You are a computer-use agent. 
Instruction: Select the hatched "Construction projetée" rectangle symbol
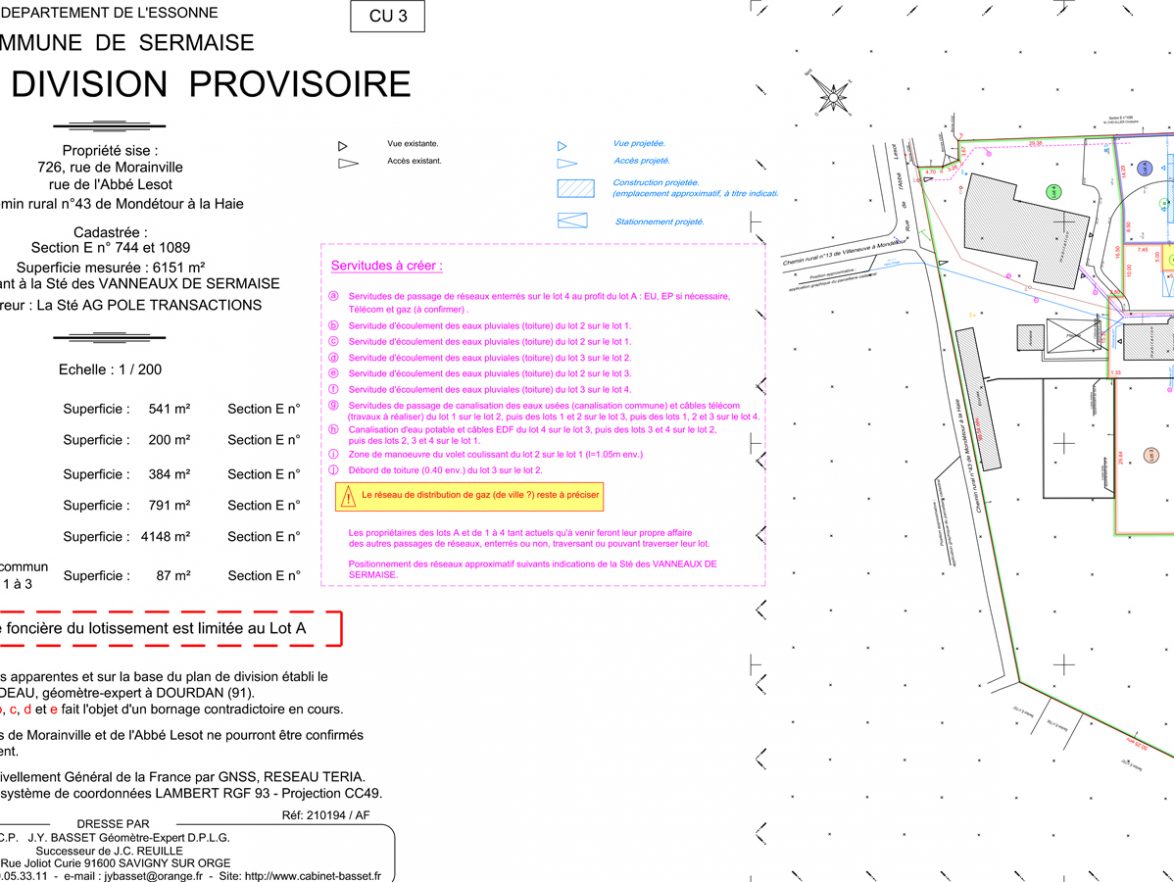(576, 189)
